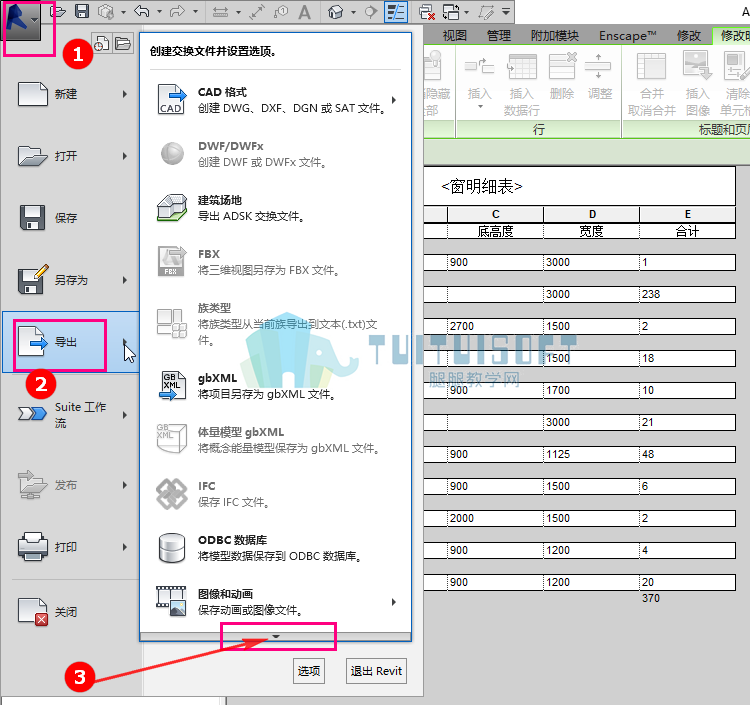Select the Text tool letter A icon
Image resolution: width=750 pixels, height=705 pixels.
pyautogui.click(x=304, y=12)
